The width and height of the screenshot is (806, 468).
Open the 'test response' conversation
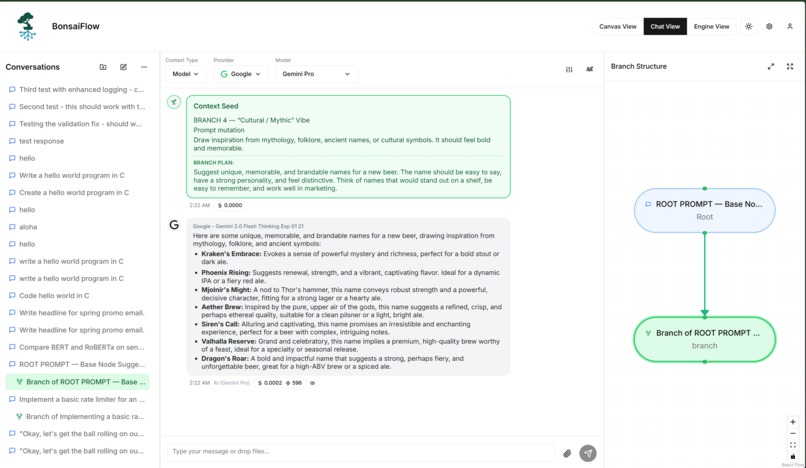[x=77, y=141]
